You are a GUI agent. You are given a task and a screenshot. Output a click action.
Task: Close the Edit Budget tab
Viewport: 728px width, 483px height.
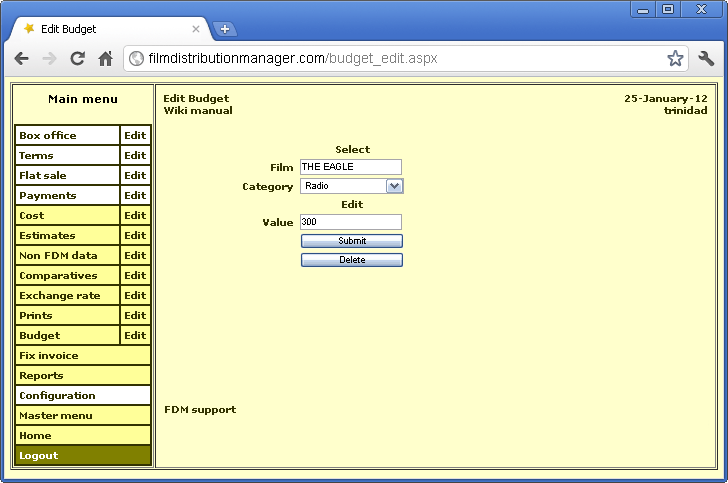(x=196, y=29)
